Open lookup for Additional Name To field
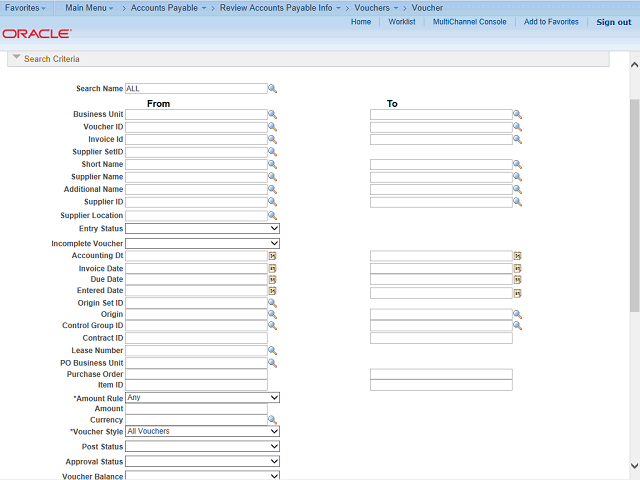 click(517, 189)
